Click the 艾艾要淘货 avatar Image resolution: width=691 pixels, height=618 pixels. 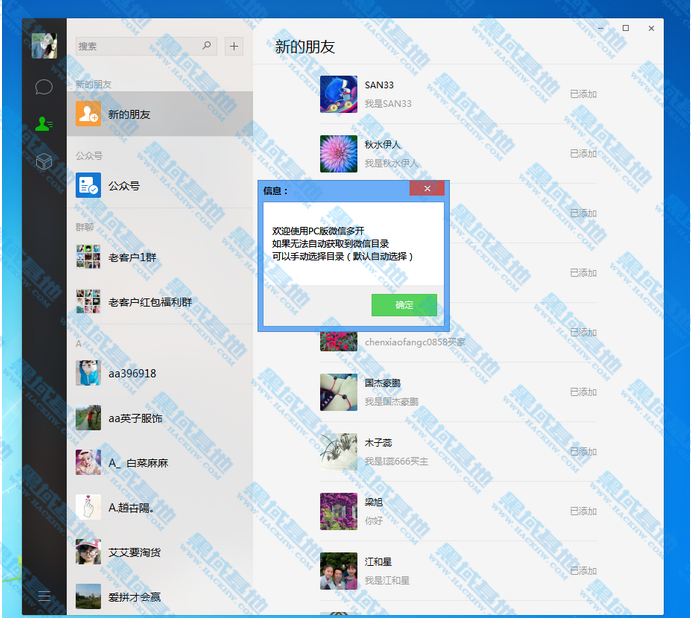click(88, 552)
